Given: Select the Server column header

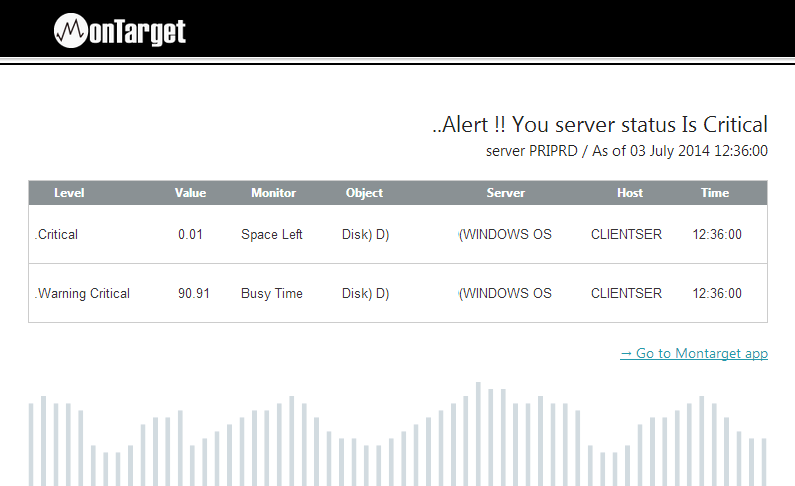Looking at the screenshot, I should [x=505, y=193].
